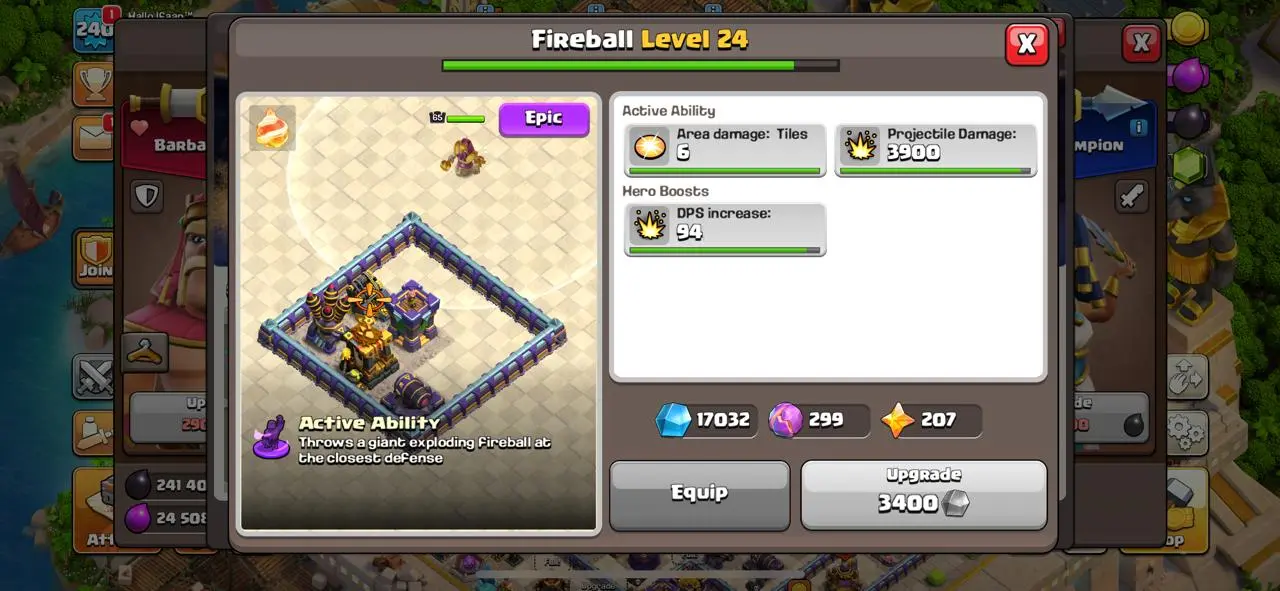Tap the Grand Warden in preview
This screenshot has width=1280, height=591.
[x=464, y=156]
